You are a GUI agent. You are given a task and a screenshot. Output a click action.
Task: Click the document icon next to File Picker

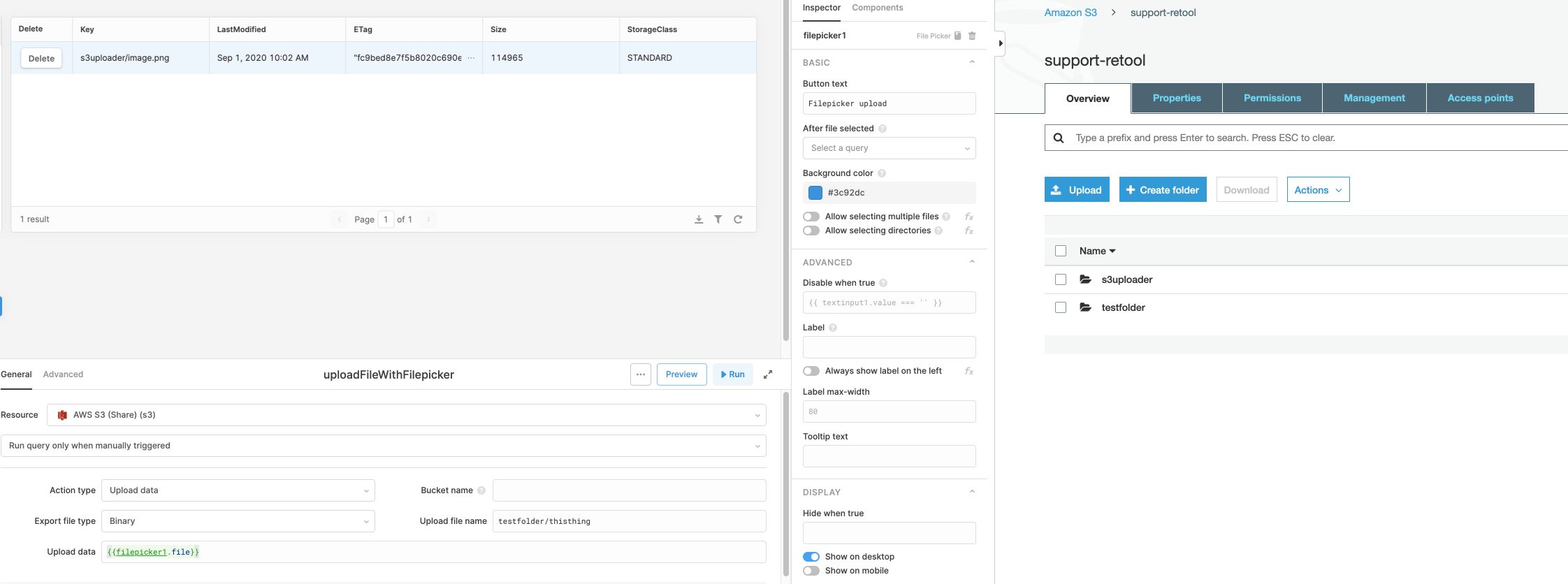[958, 36]
